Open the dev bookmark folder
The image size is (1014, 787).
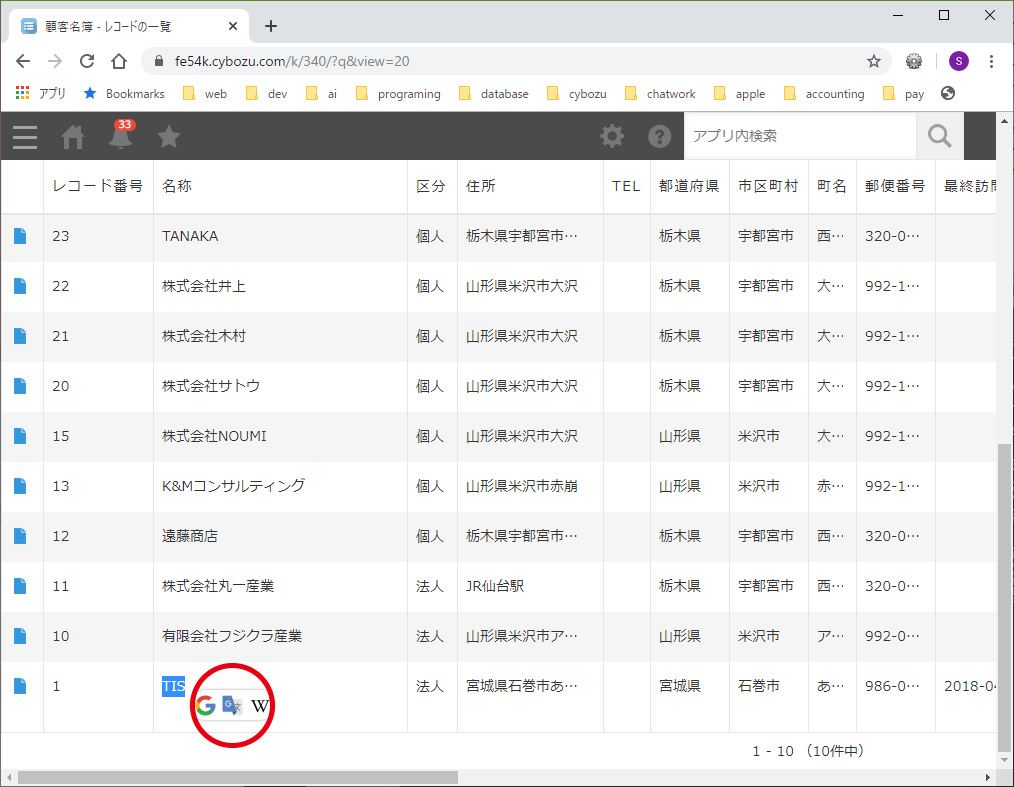[x=266, y=94]
